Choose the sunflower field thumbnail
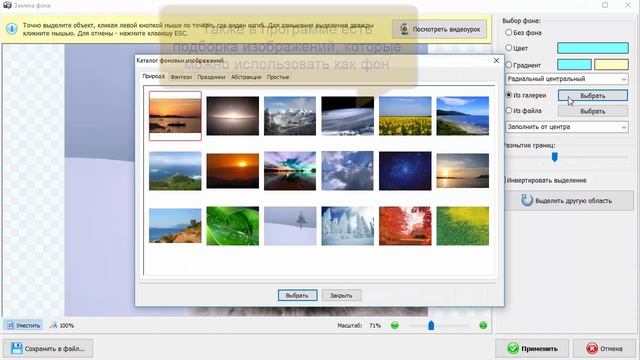This screenshot has height=360, width=640. [x=405, y=116]
